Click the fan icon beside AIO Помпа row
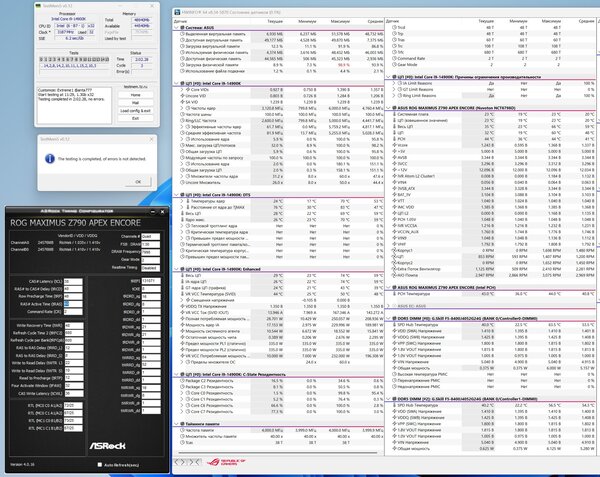The image size is (600, 477). [x=394, y=275]
